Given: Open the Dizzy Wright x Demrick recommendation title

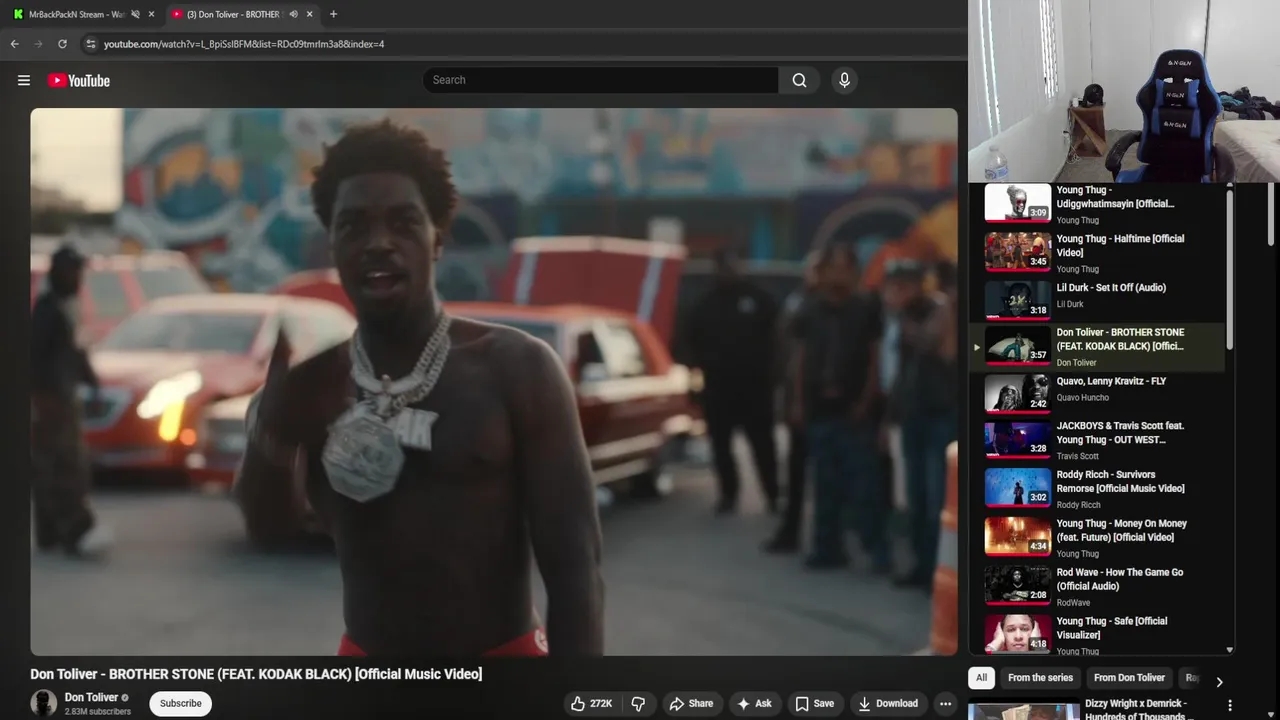Looking at the screenshot, I should [1137, 710].
